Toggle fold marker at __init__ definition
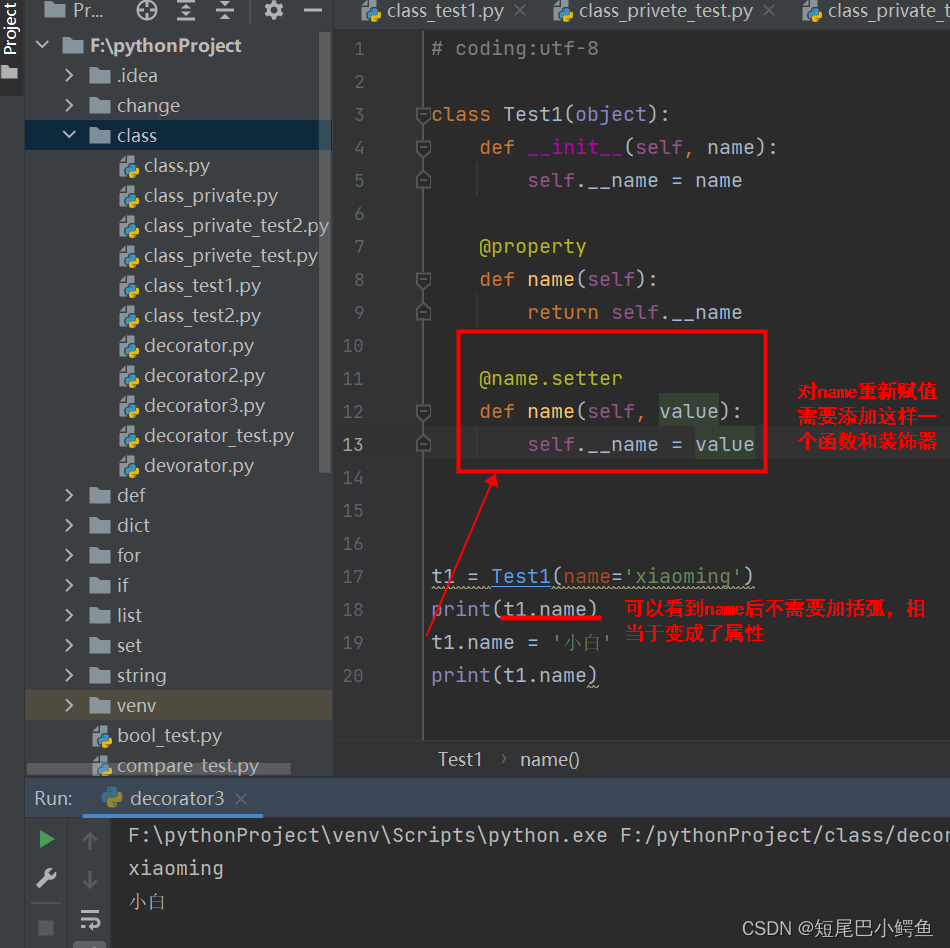950x948 pixels. pos(423,148)
